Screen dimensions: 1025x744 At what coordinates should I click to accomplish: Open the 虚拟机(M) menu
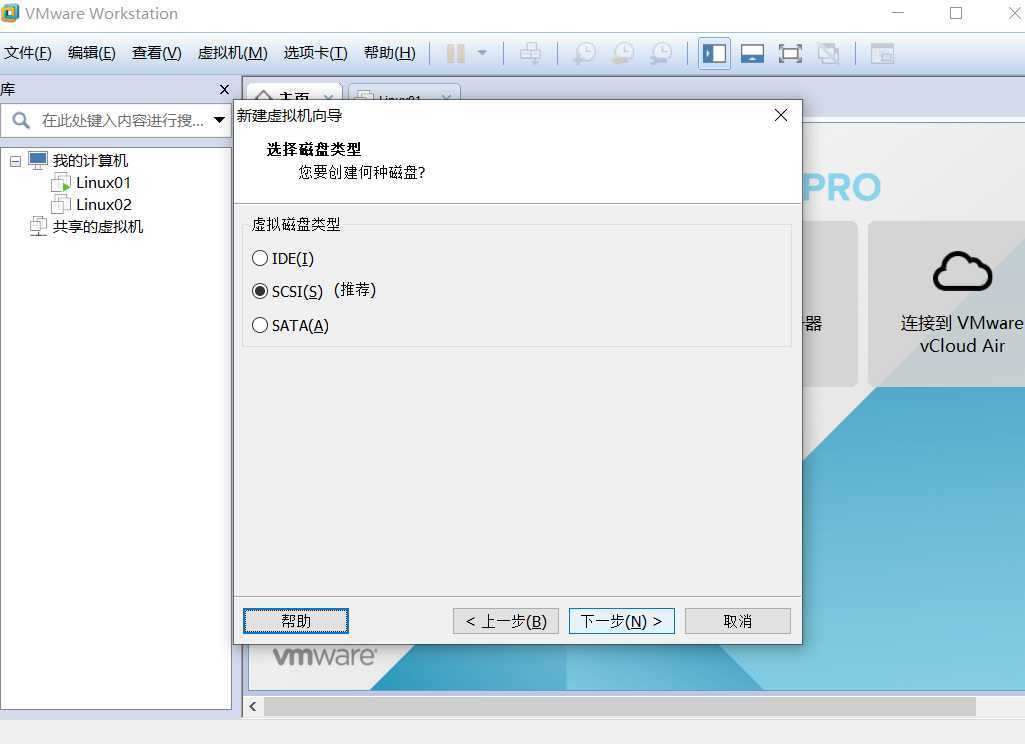233,53
